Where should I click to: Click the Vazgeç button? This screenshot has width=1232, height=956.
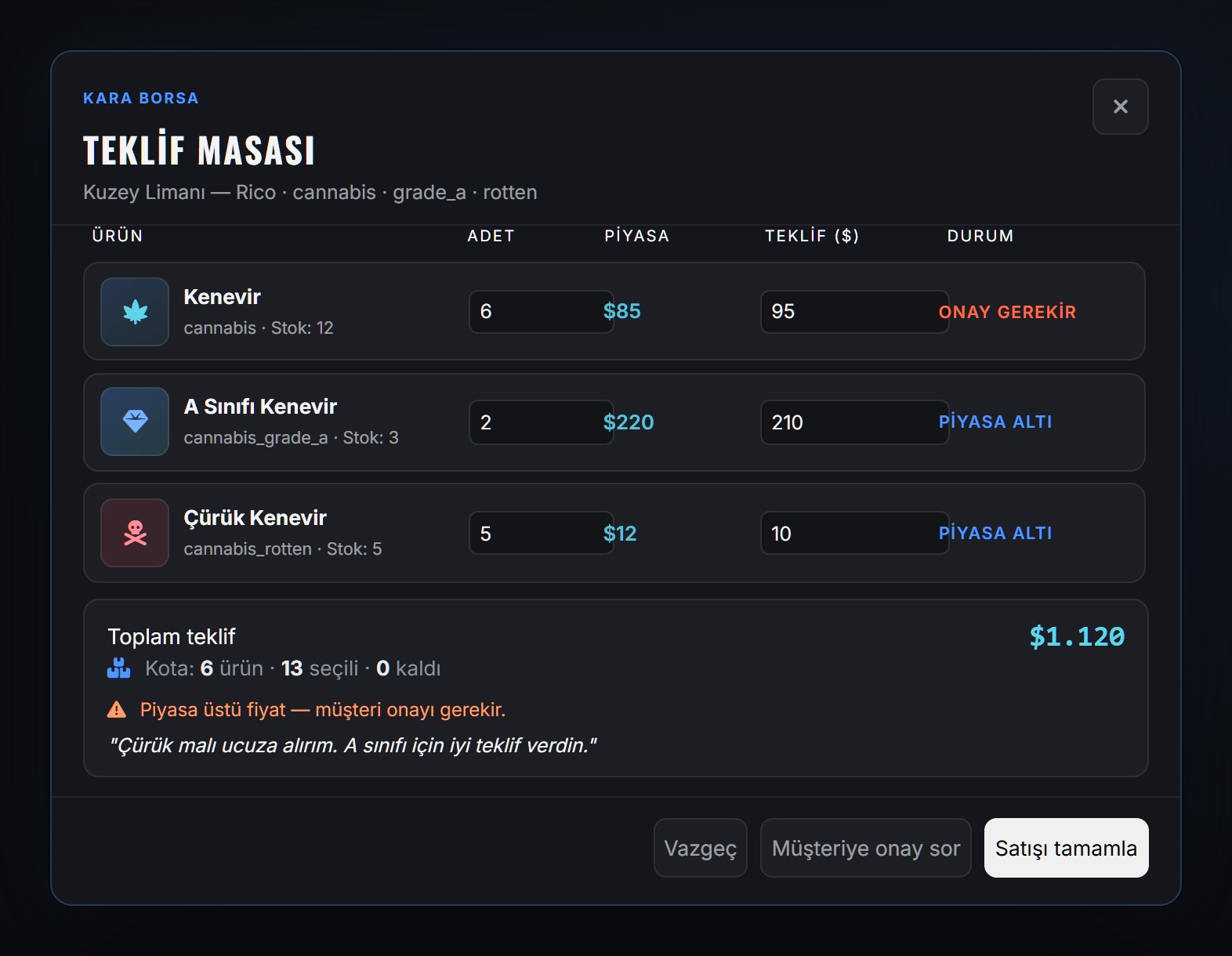click(x=701, y=848)
